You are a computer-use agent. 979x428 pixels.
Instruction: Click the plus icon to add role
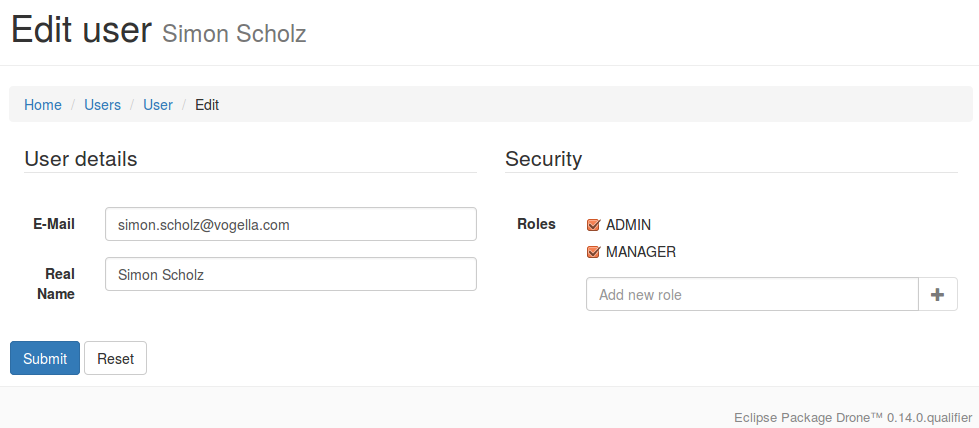click(x=937, y=294)
